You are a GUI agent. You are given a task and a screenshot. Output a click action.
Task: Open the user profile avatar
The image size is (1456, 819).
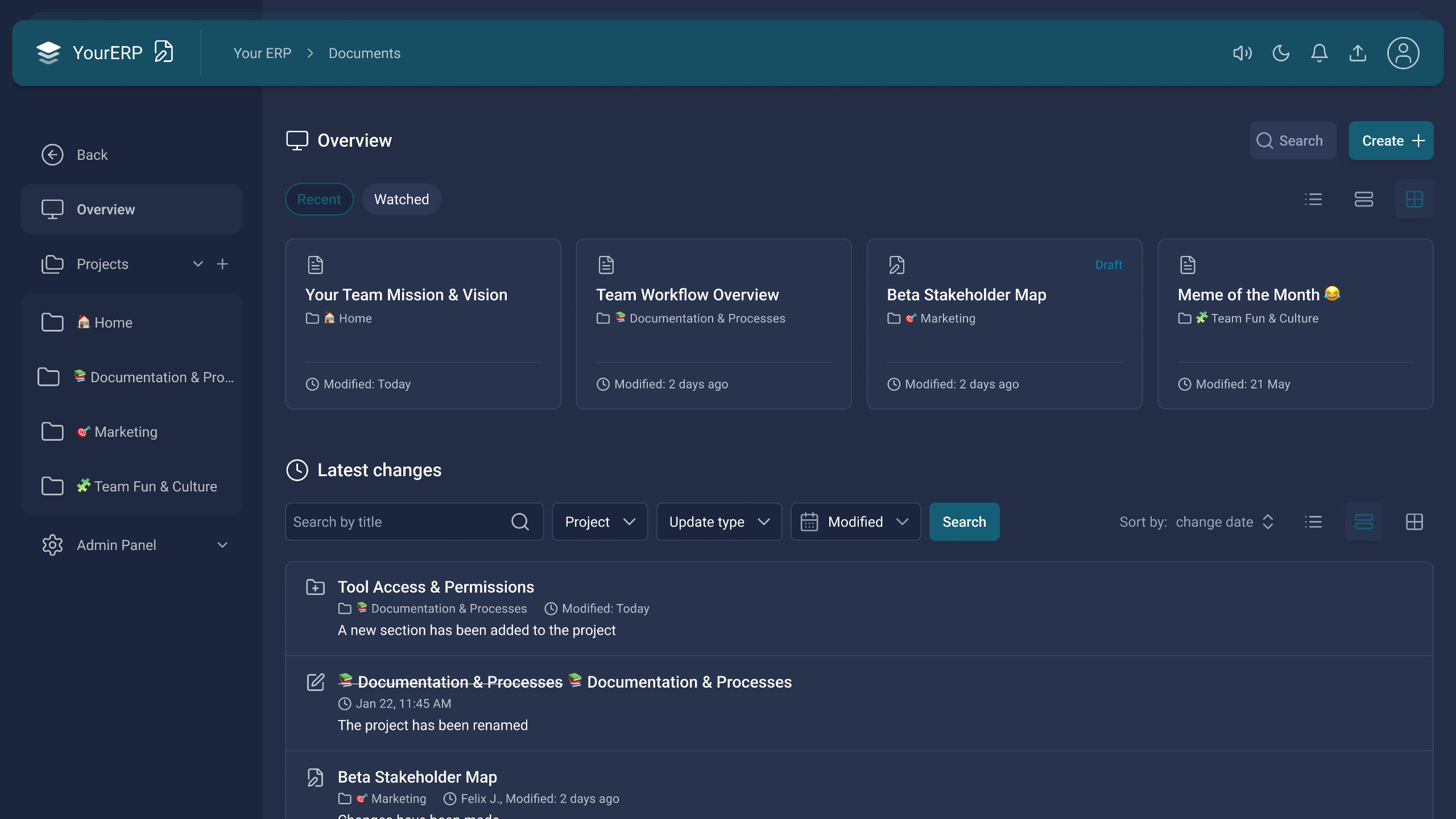coord(1403,53)
